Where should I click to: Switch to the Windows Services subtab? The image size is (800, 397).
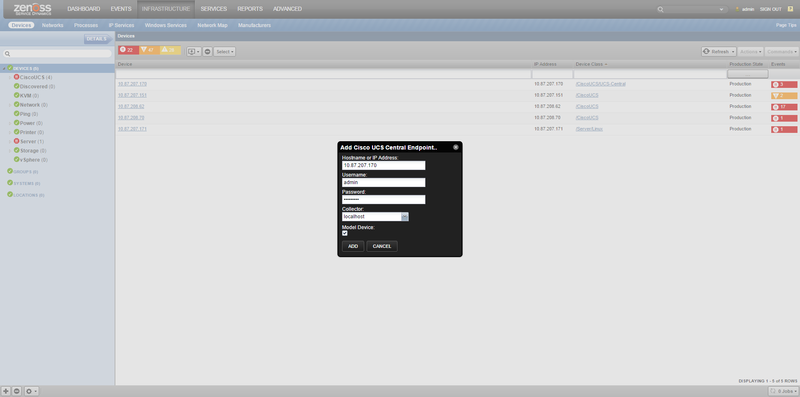166,25
